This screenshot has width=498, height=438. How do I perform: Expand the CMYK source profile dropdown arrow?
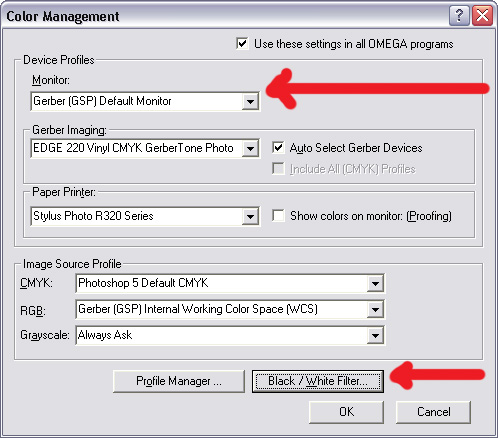(x=375, y=283)
